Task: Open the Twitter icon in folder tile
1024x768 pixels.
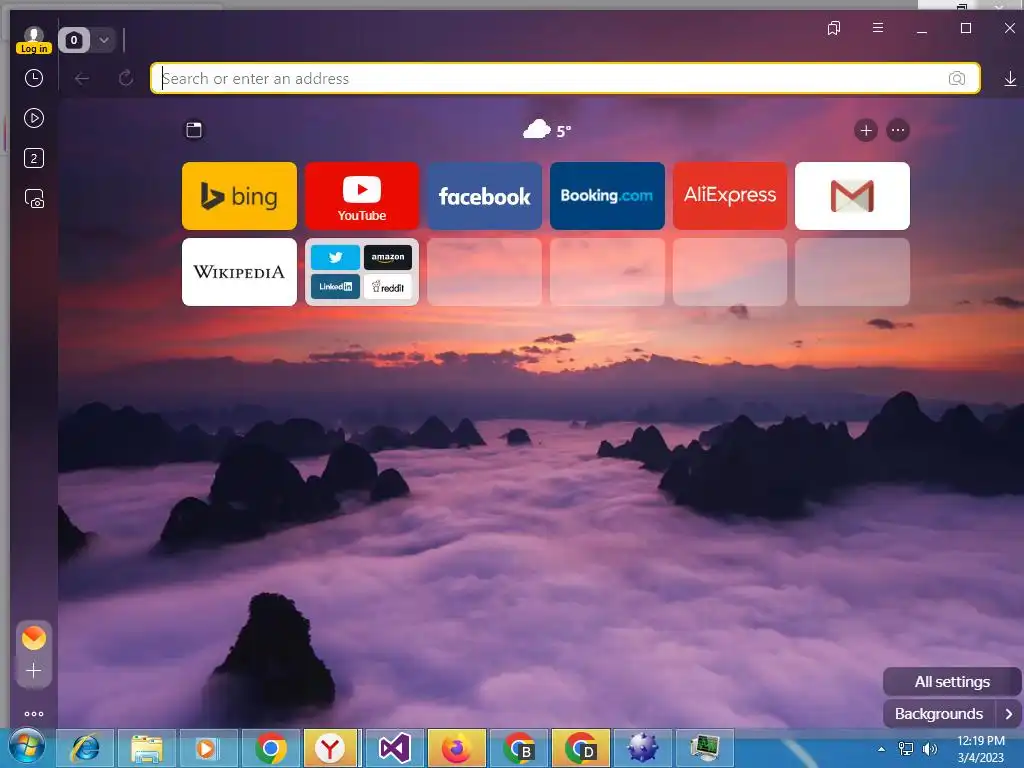Action: tap(335, 257)
